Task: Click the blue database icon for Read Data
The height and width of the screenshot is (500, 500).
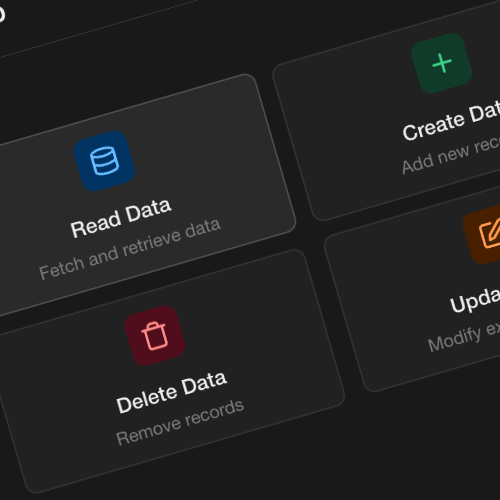Action: pos(104,161)
